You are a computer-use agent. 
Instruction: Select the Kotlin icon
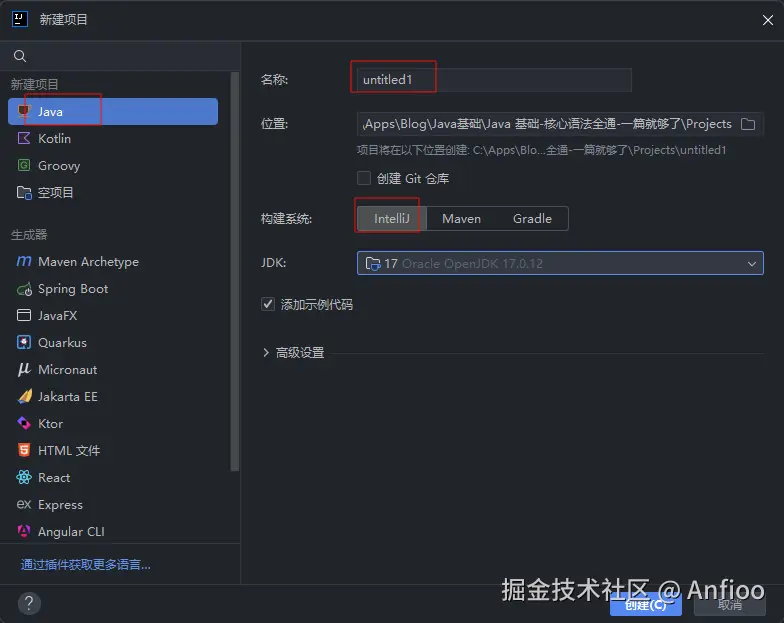[24, 138]
